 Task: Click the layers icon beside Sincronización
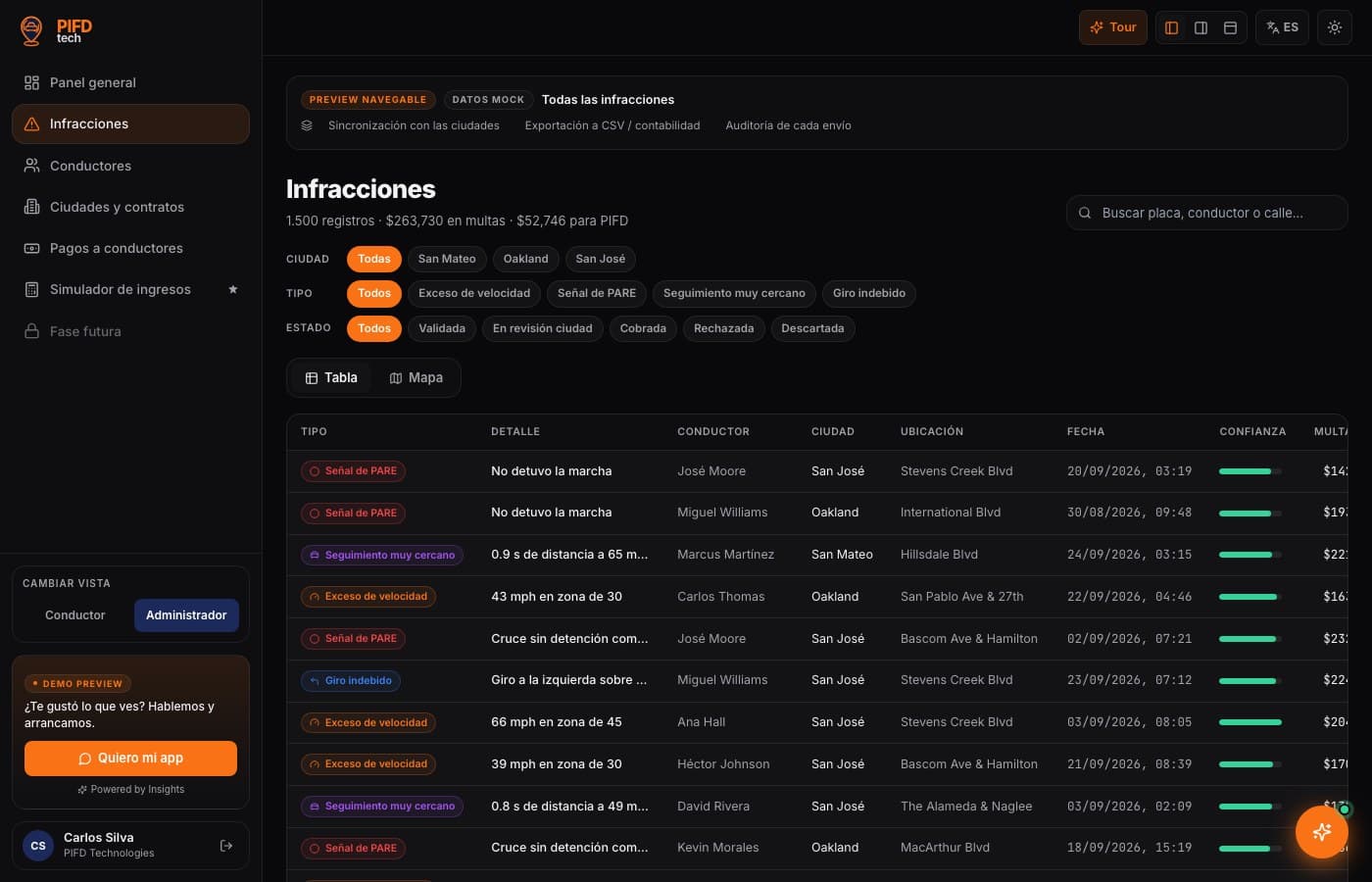point(307,125)
